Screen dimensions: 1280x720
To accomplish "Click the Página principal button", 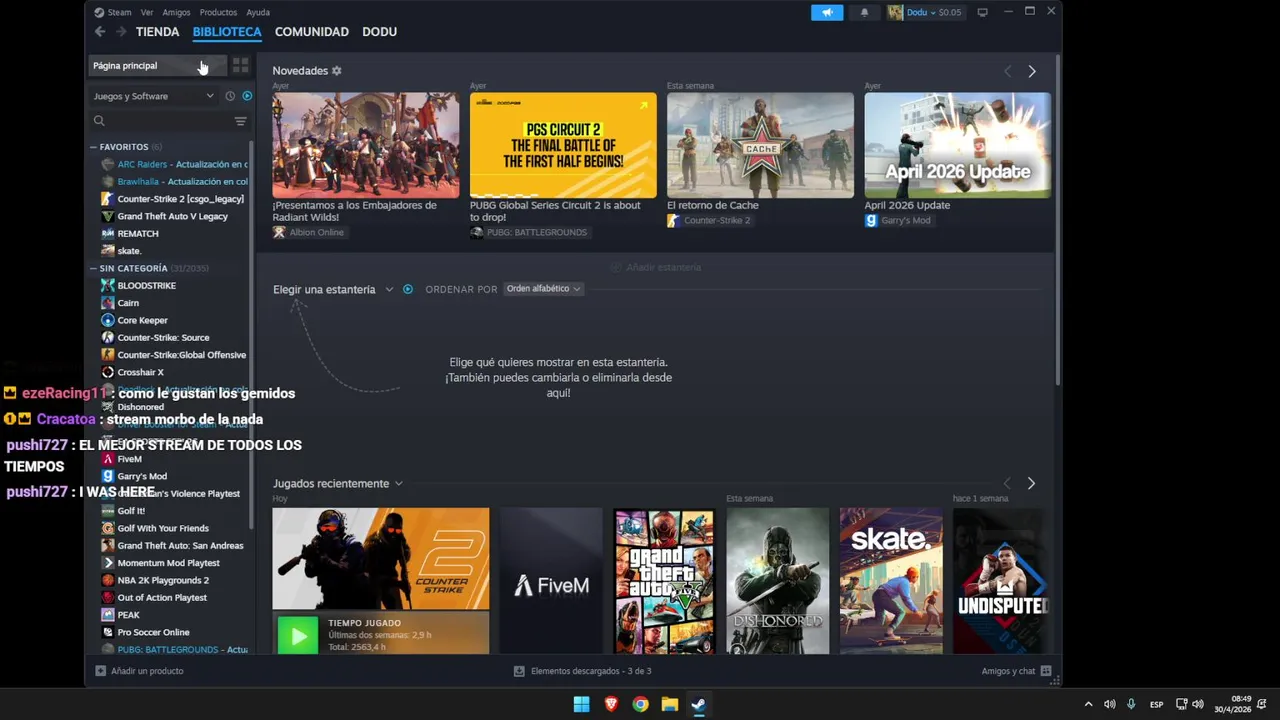I will coord(158,65).
